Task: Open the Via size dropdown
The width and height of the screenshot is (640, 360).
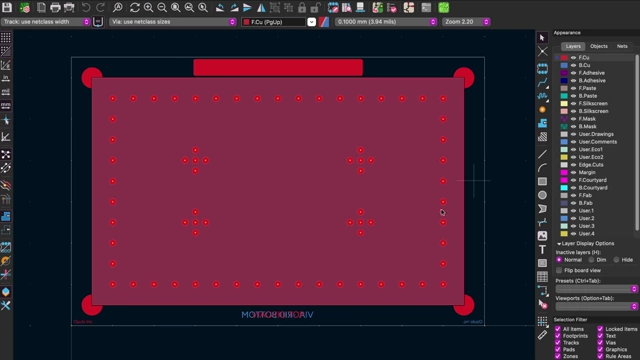Action: click(173, 22)
